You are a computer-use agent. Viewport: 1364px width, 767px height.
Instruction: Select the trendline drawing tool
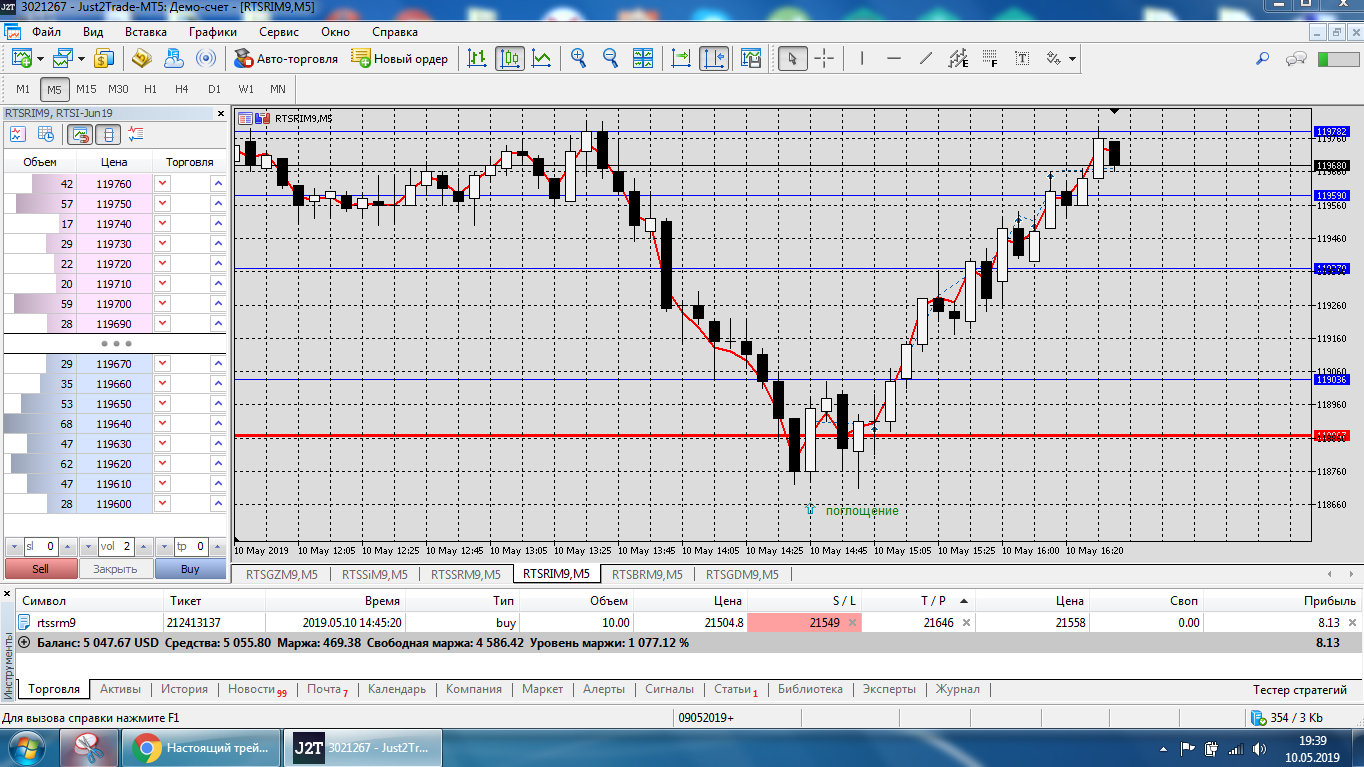coord(925,58)
